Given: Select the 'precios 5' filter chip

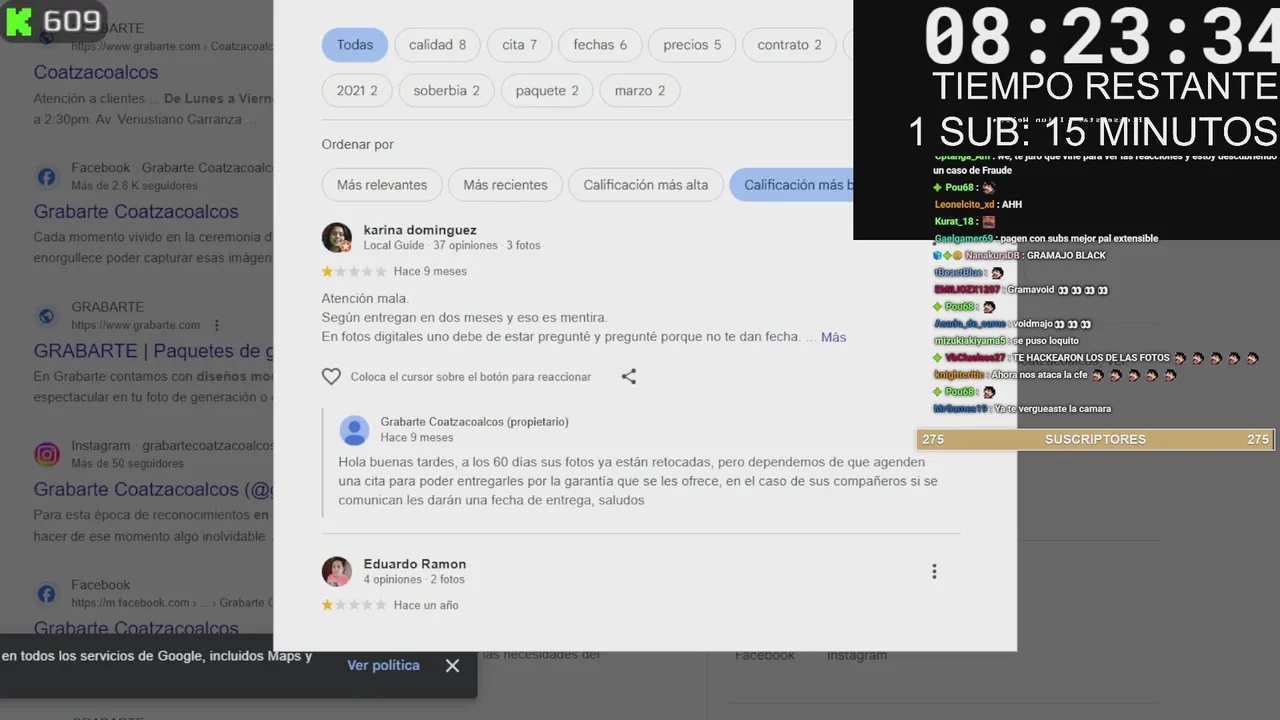Looking at the screenshot, I should [x=692, y=45].
